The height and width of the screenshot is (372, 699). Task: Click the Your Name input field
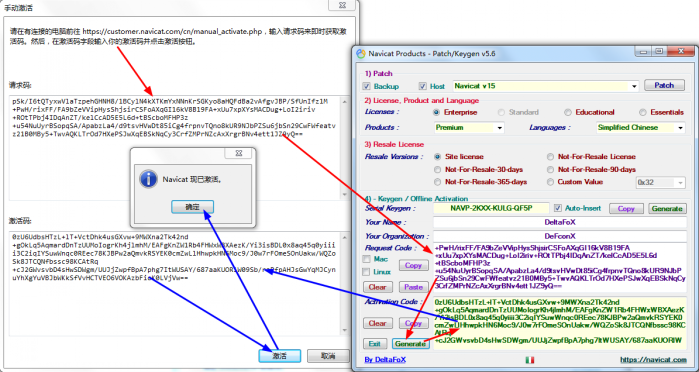point(560,222)
